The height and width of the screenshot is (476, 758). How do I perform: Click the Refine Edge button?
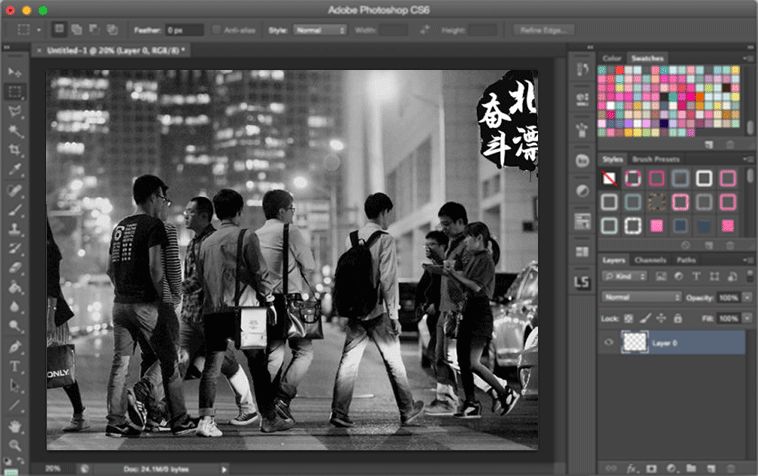click(543, 30)
